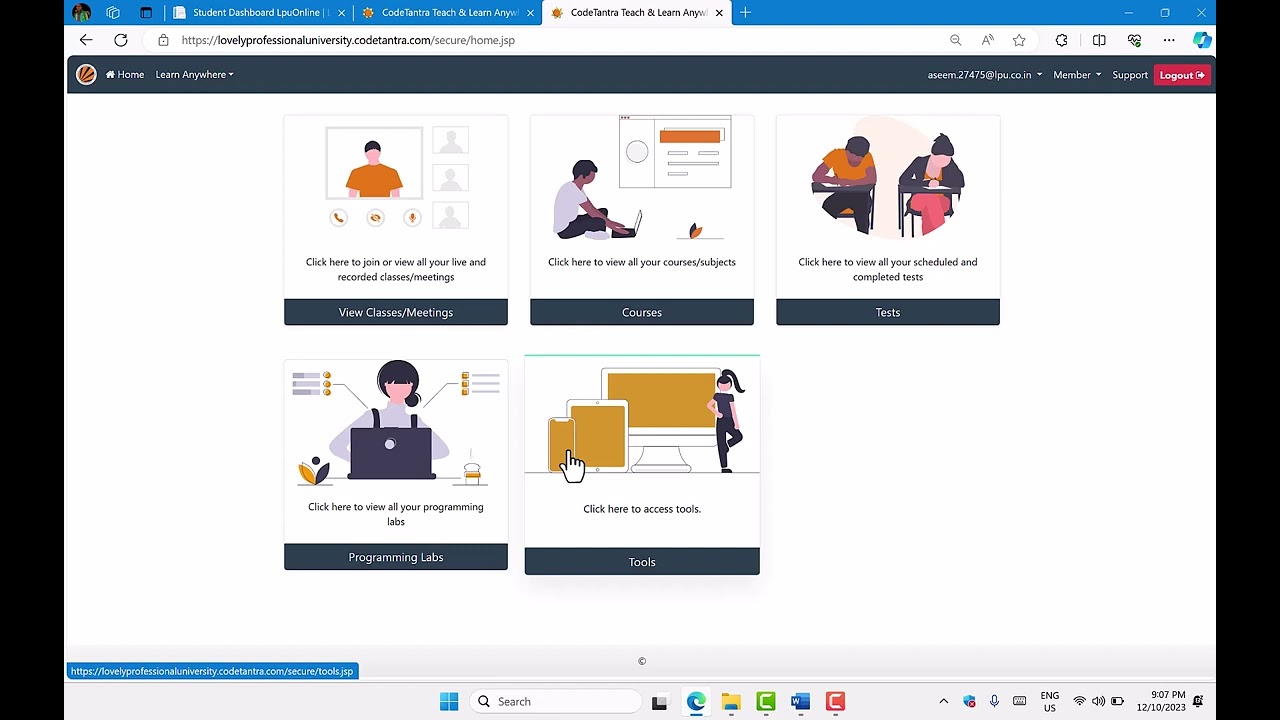Open View Classes/Meetings button

click(x=396, y=312)
